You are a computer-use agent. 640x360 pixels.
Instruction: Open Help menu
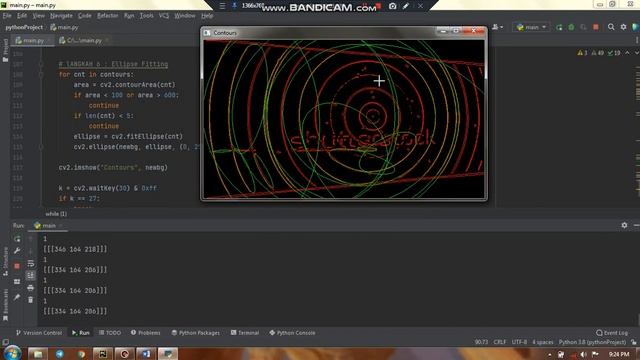pos(207,16)
